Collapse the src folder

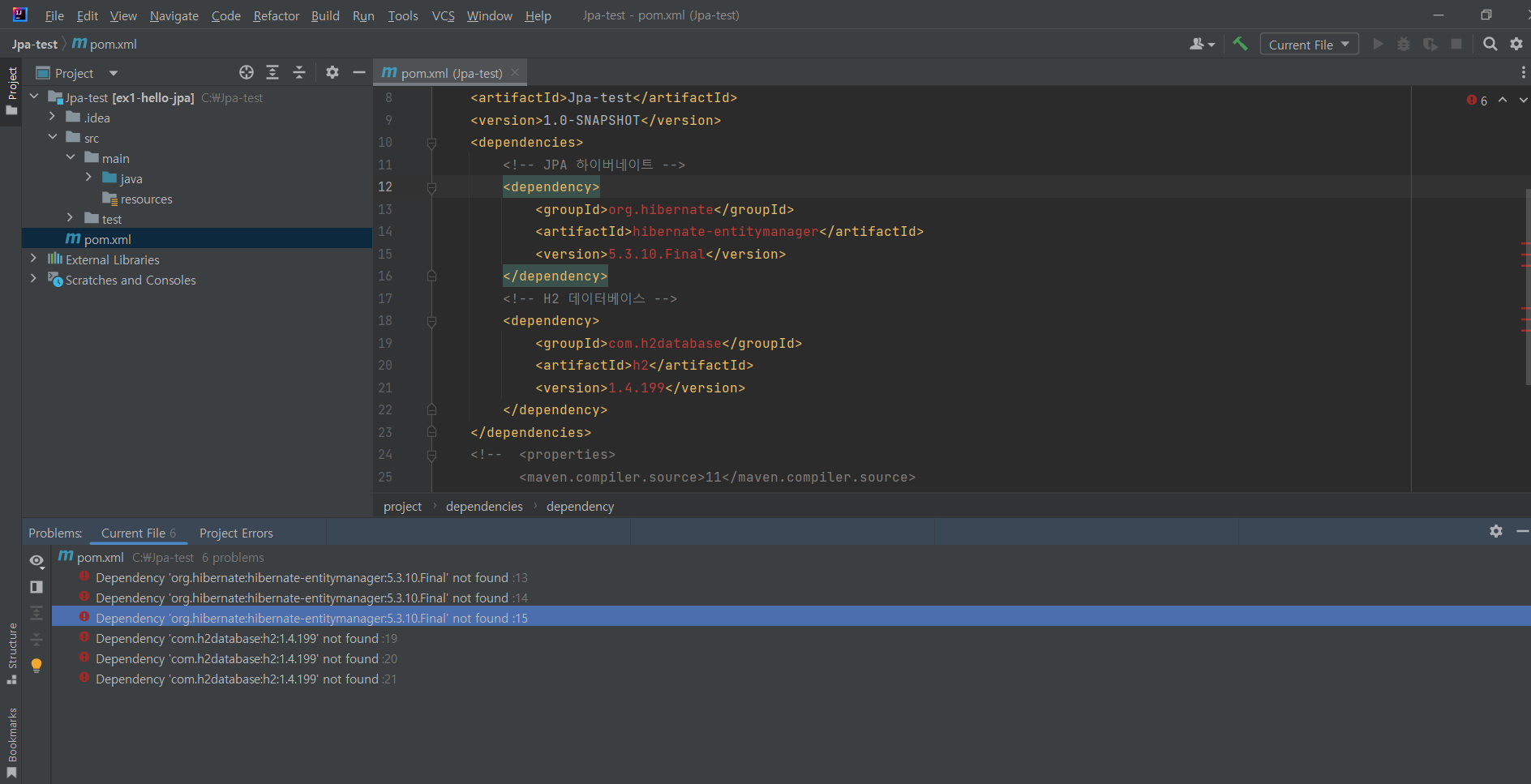pos(52,137)
